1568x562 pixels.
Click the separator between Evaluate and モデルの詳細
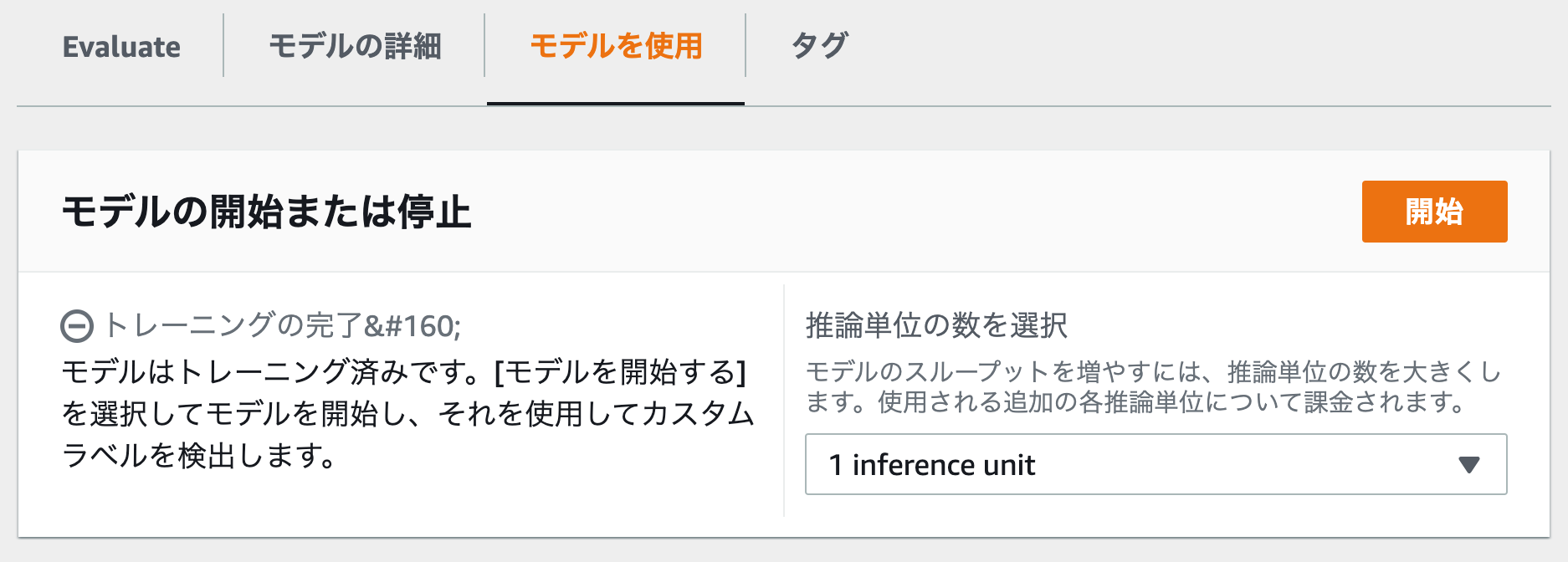[223, 45]
